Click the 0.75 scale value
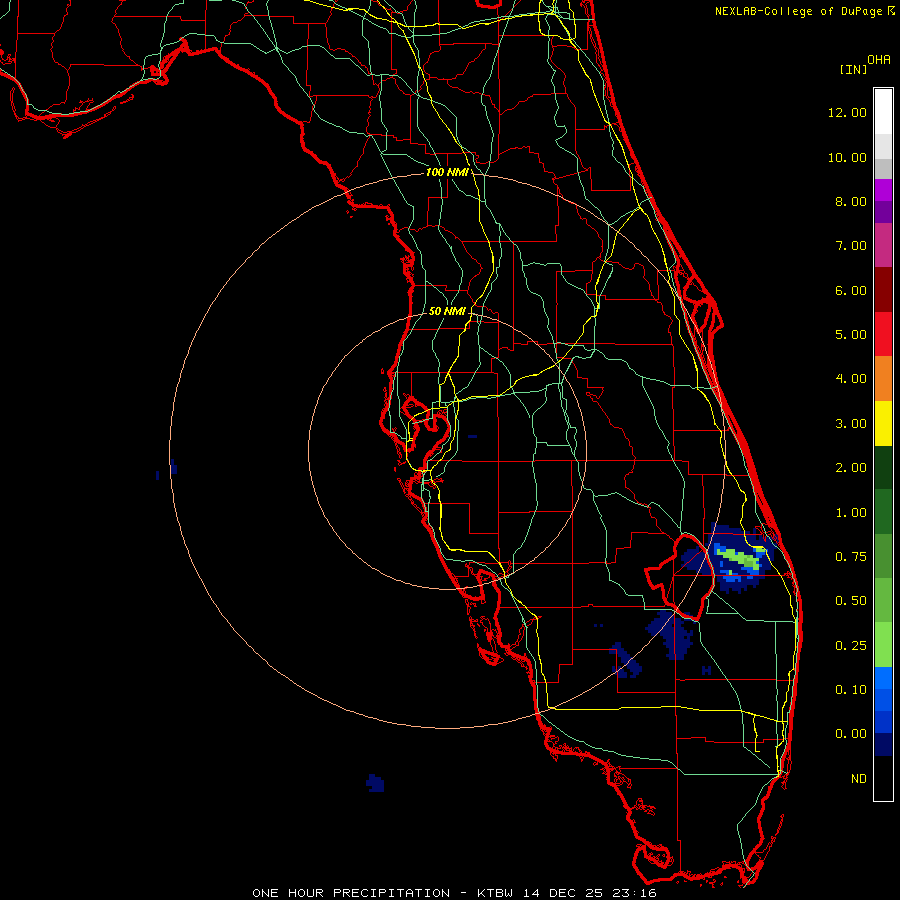 [851, 557]
